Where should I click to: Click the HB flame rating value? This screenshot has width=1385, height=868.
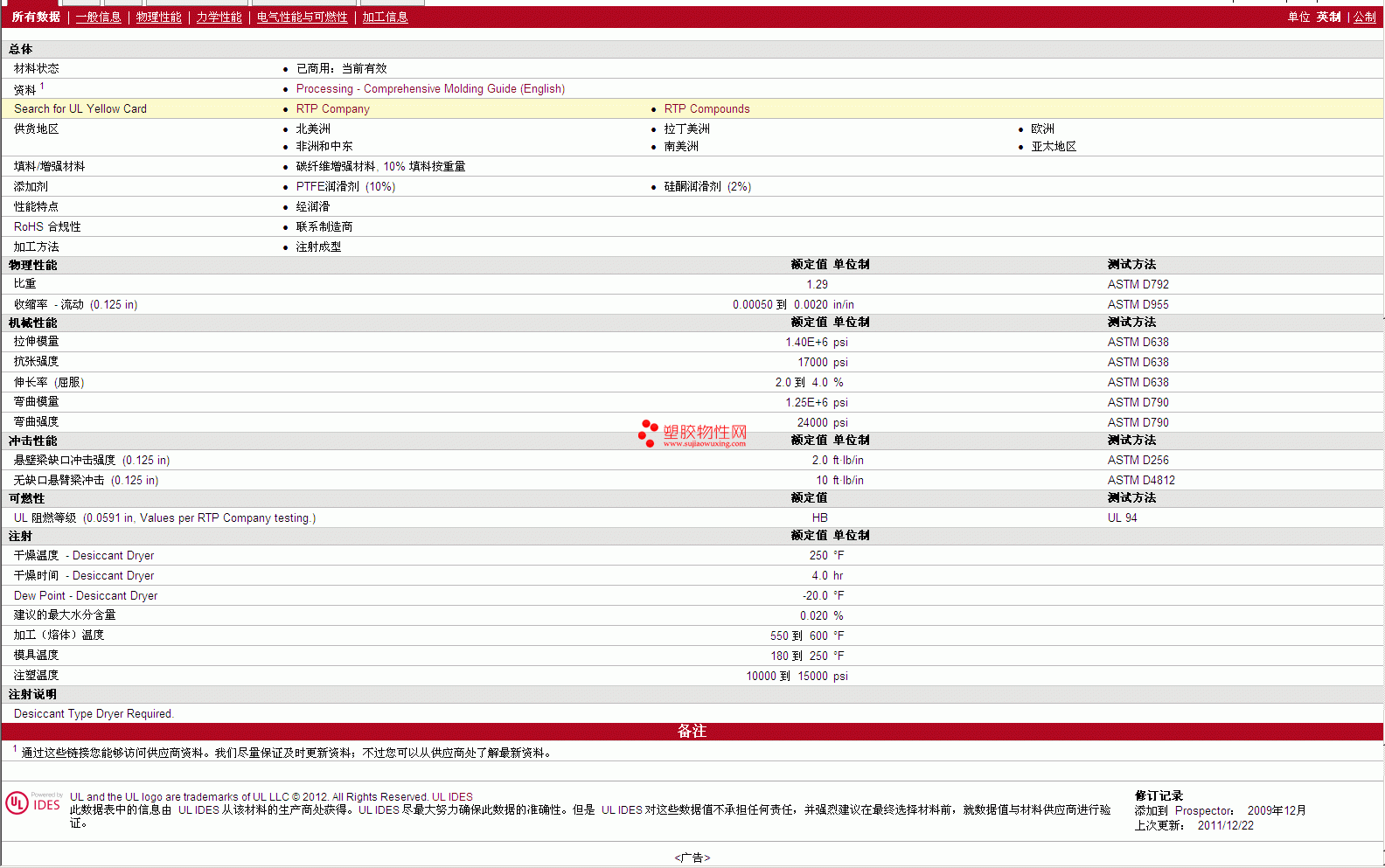[819, 517]
